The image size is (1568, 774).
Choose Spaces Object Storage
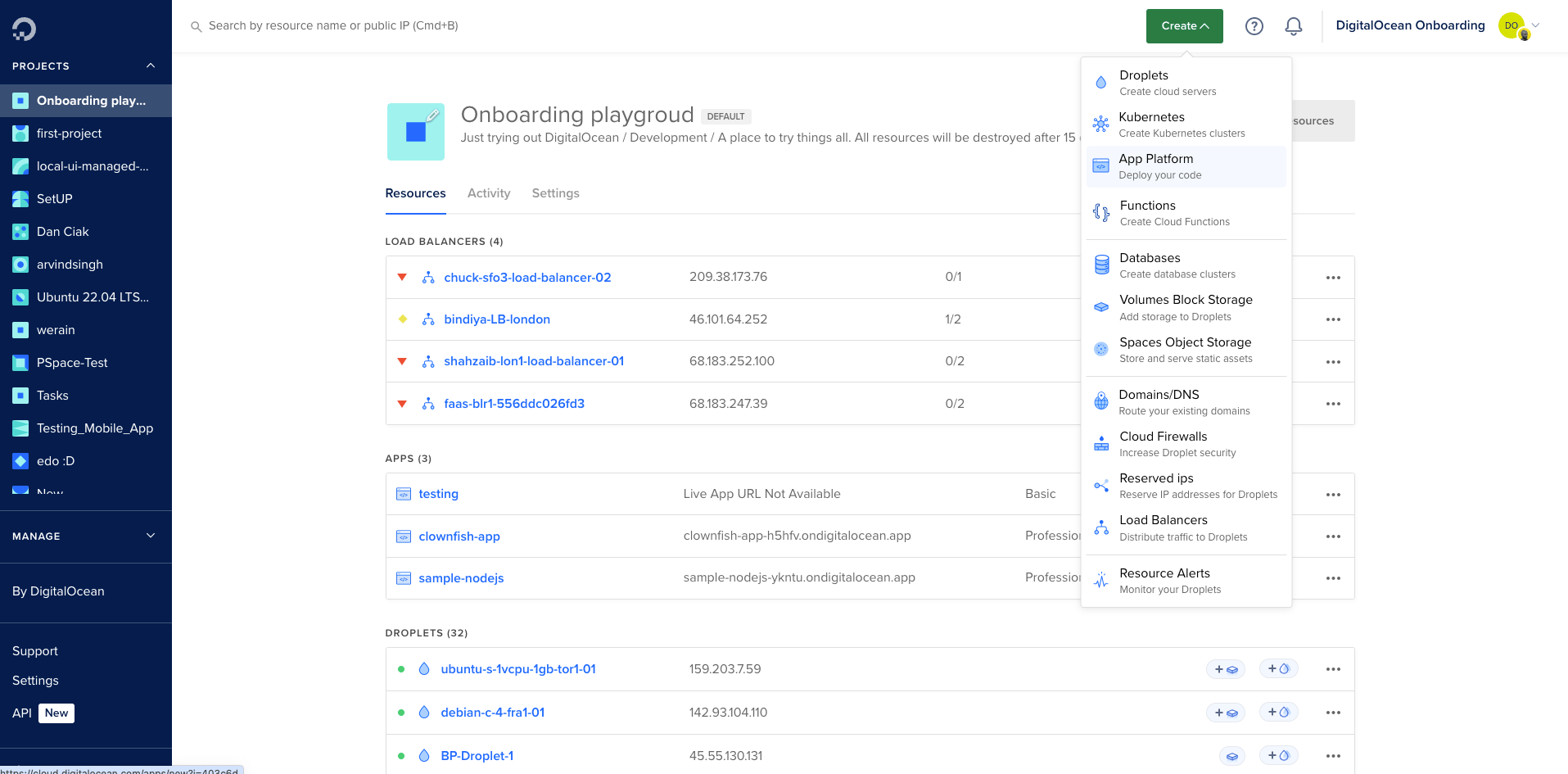click(x=1186, y=350)
